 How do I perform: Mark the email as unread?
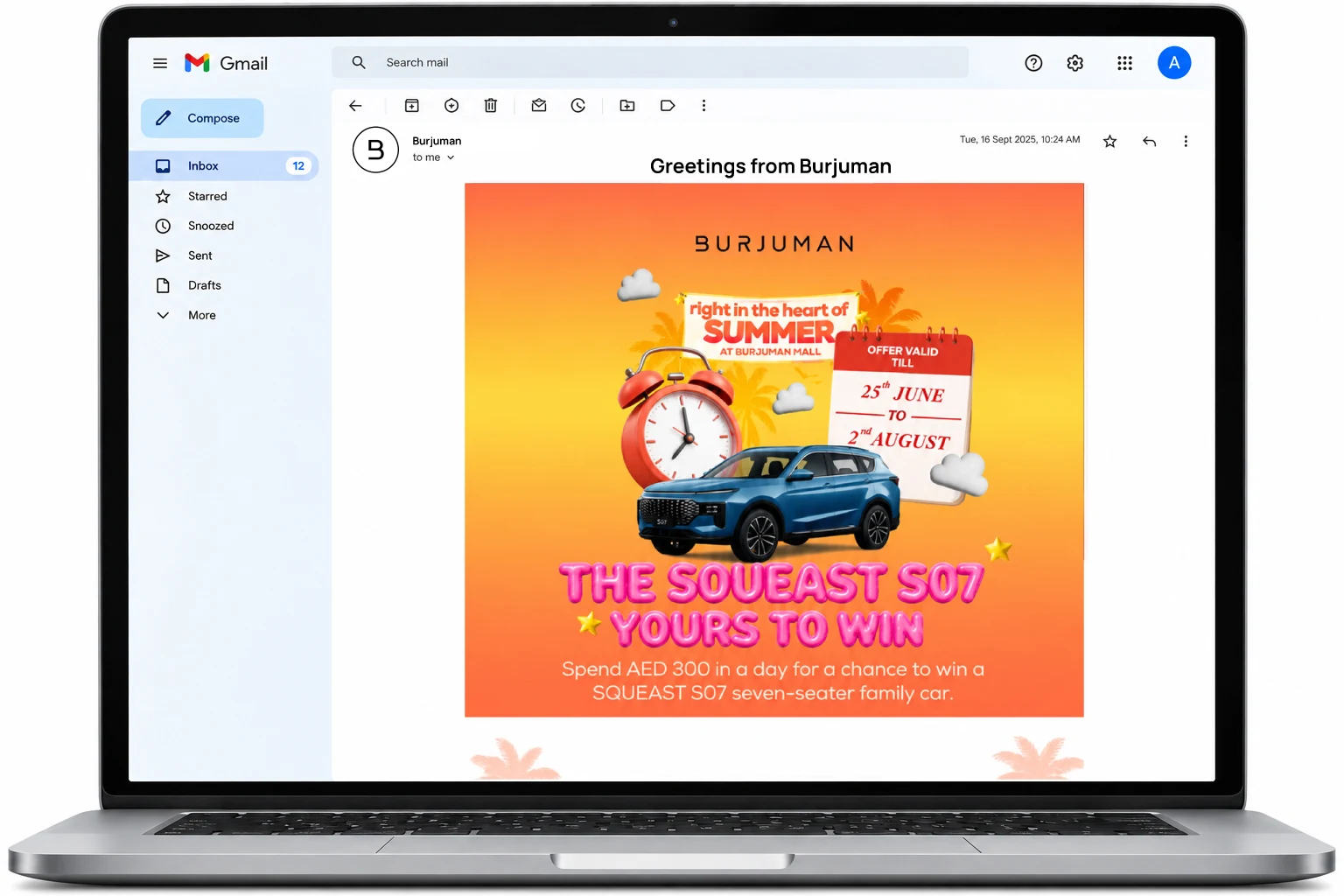[x=539, y=106]
